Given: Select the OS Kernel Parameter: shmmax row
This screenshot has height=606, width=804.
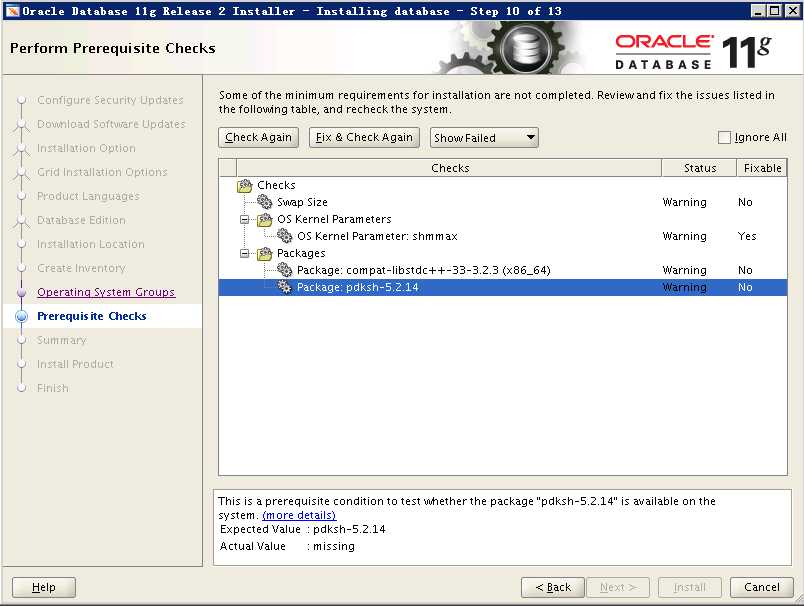Looking at the screenshot, I should [503, 236].
